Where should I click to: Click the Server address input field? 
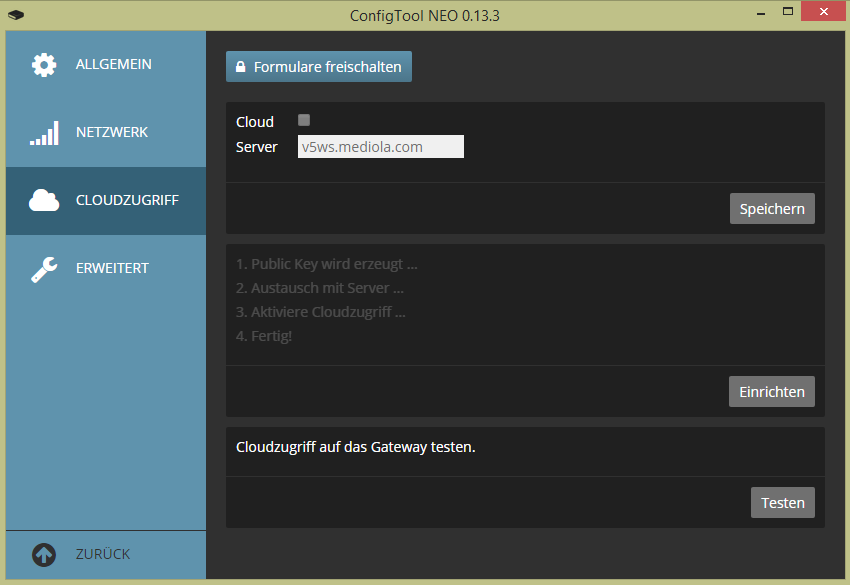pyautogui.click(x=380, y=147)
